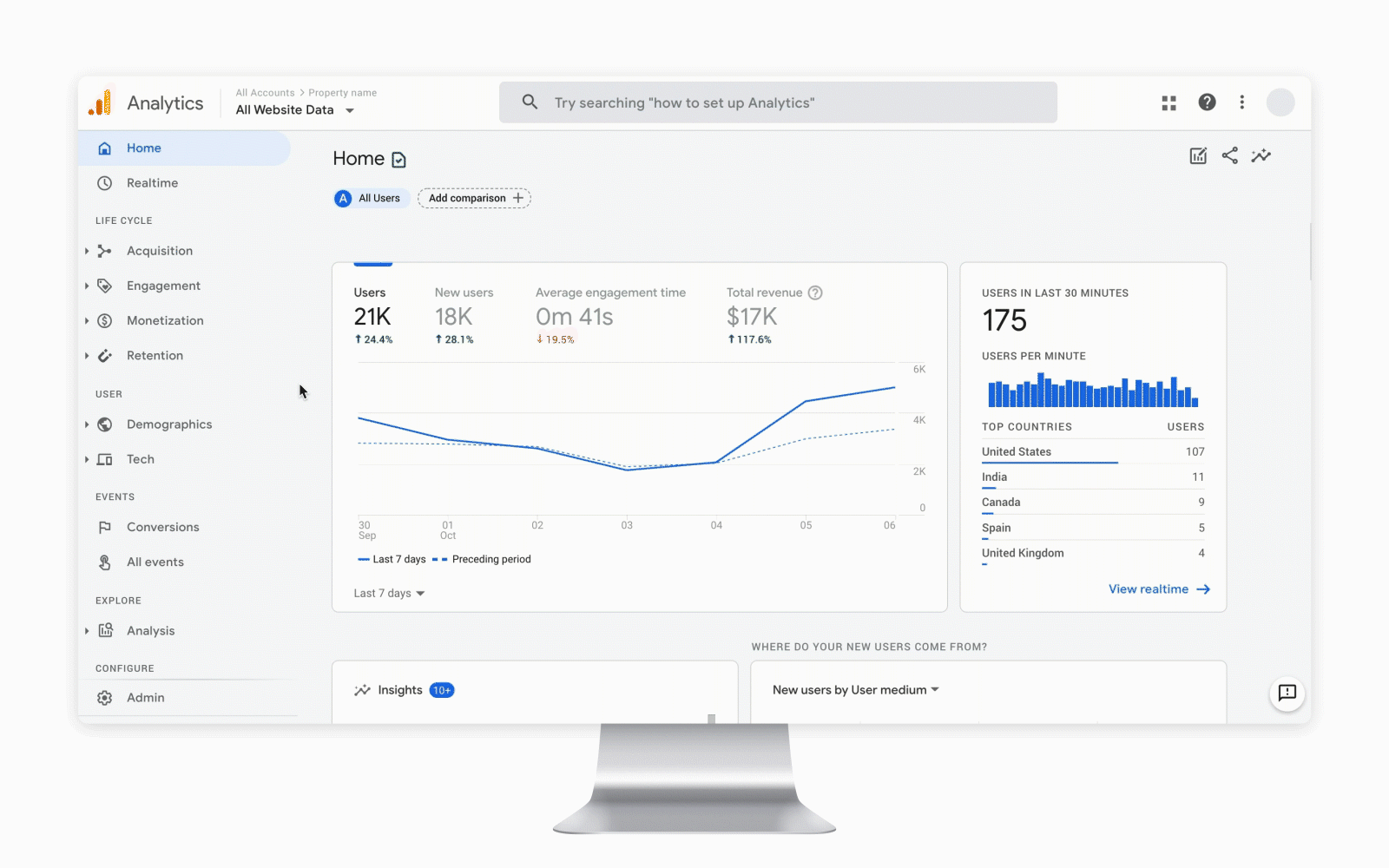This screenshot has width=1389, height=868.
Task: Click the India country row
Action: [x=1093, y=477]
